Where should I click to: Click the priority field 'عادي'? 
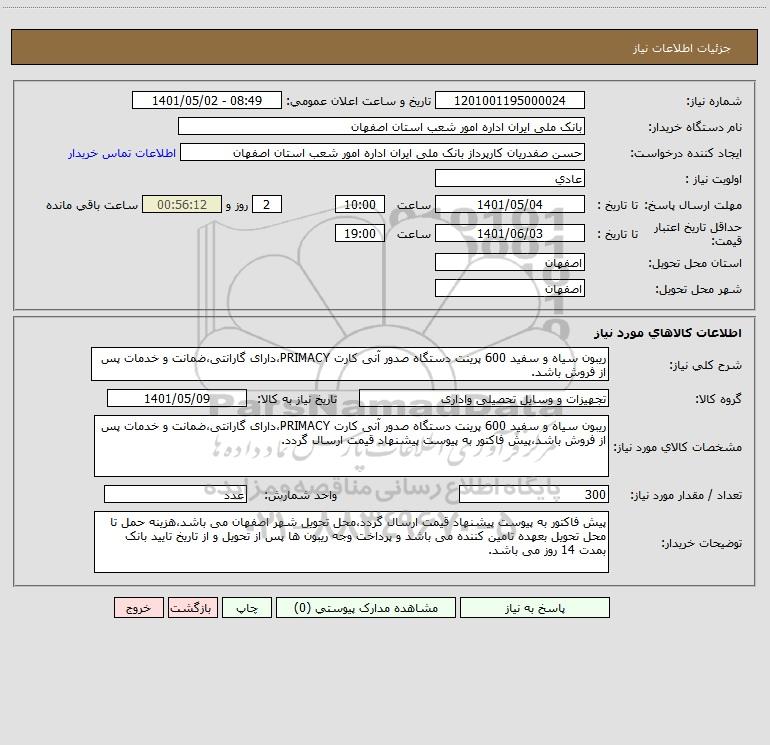(x=510, y=178)
